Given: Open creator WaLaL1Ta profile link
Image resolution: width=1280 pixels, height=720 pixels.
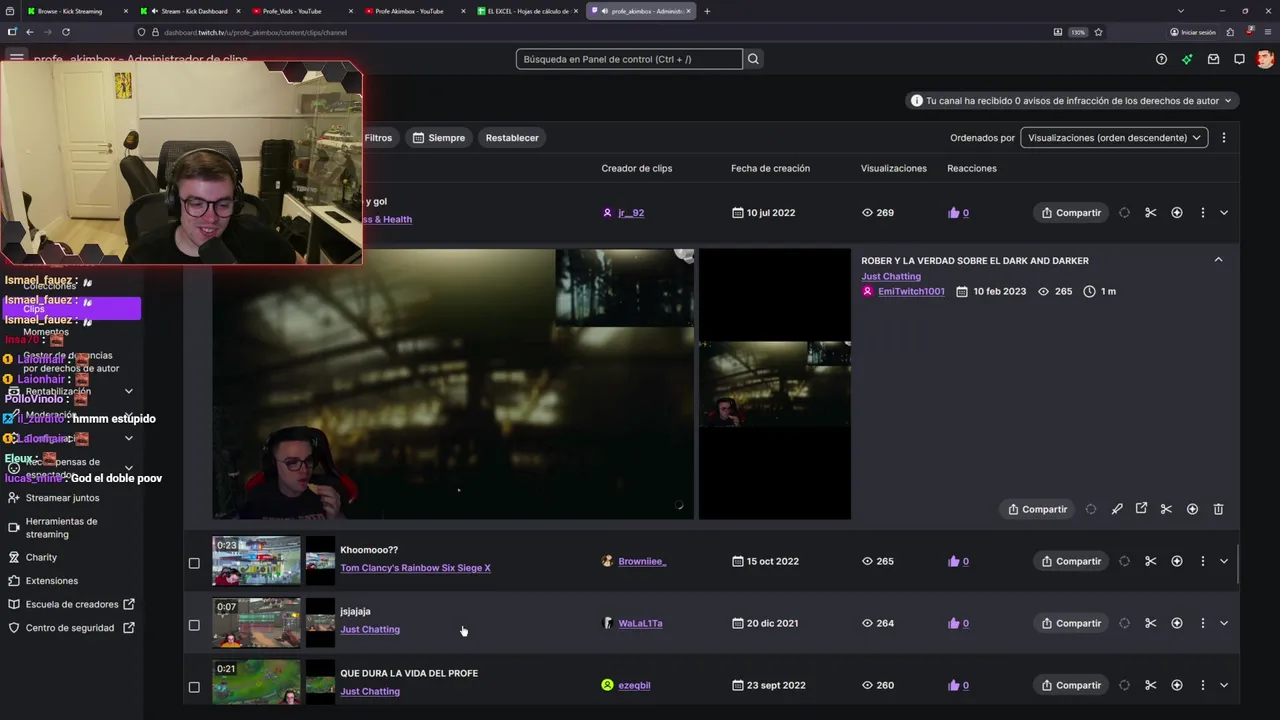Looking at the screenshot, I should tap(640, 623).
